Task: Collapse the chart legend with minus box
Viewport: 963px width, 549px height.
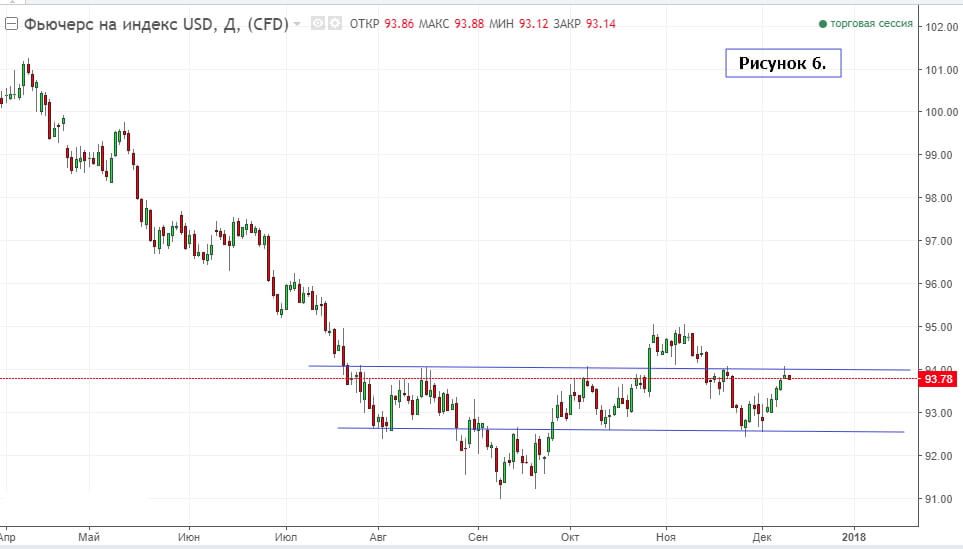Action: coord(11,23)
